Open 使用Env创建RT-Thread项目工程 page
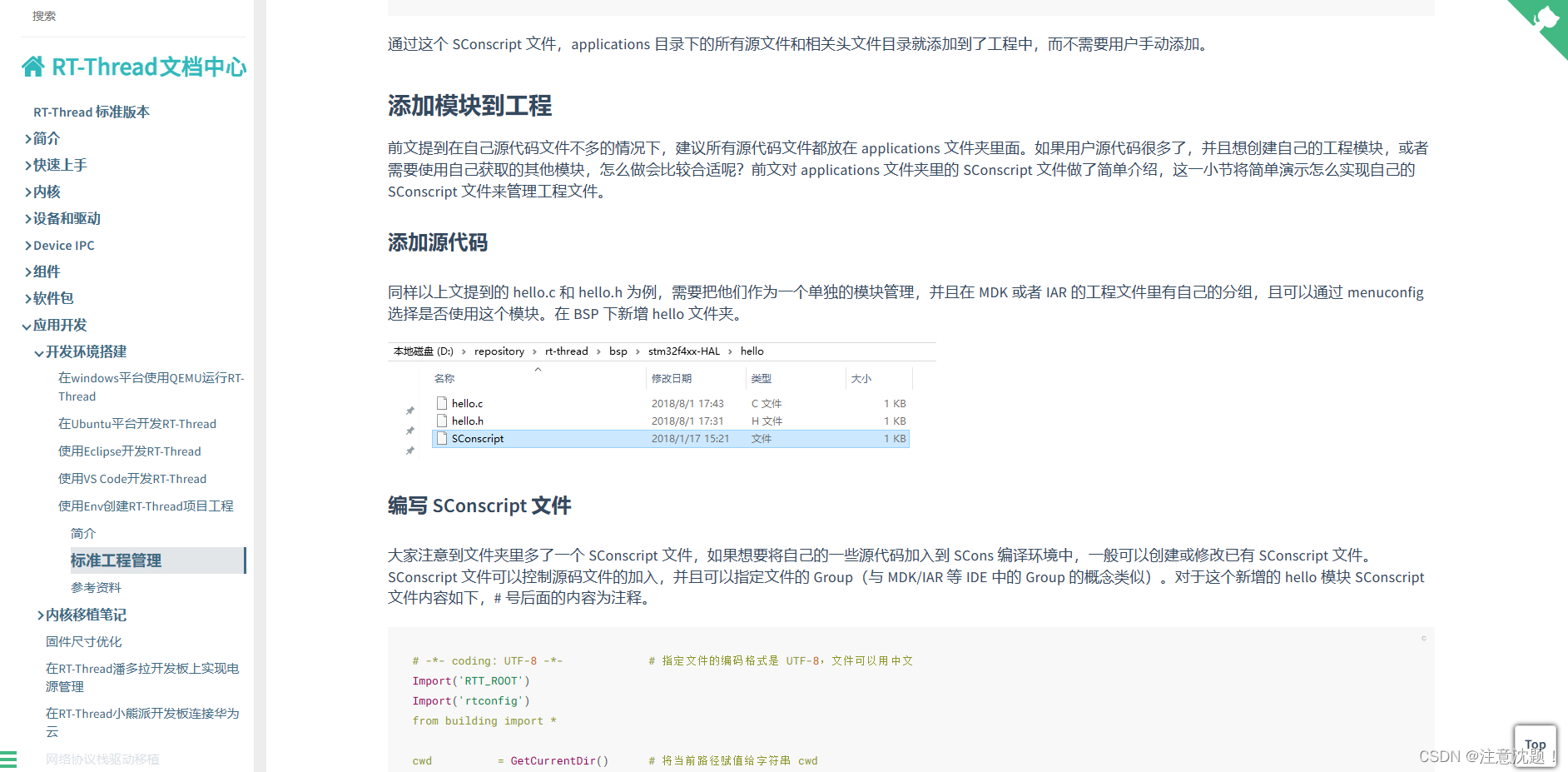Screen dimensions: 1568x772 point(146,506)
